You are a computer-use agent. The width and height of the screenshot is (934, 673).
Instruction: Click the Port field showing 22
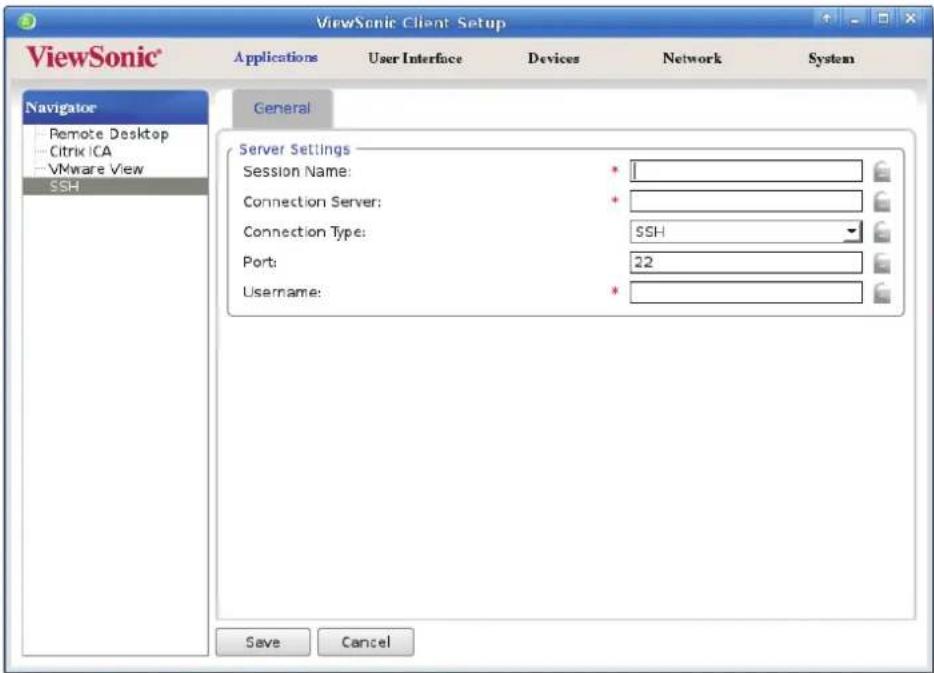[746, 262]
